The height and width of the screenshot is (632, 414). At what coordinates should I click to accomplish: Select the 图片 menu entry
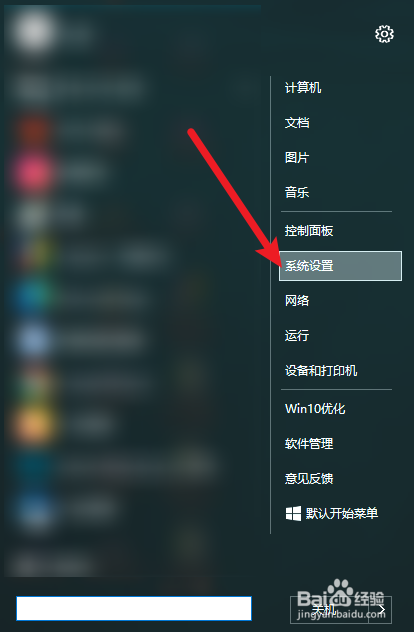point(297,157)
